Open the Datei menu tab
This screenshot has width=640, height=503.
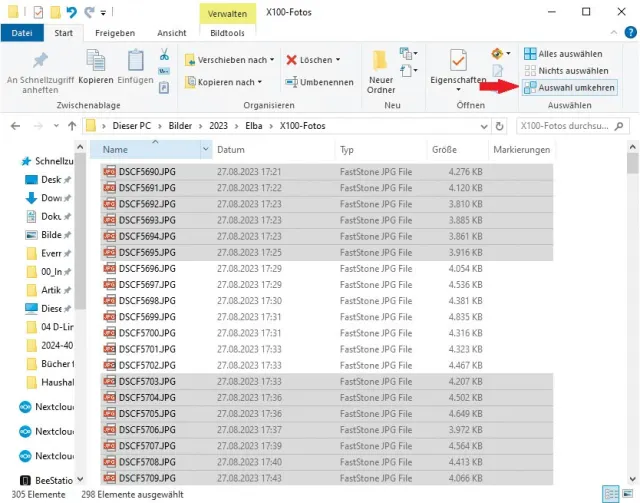(x=21, y=33)
